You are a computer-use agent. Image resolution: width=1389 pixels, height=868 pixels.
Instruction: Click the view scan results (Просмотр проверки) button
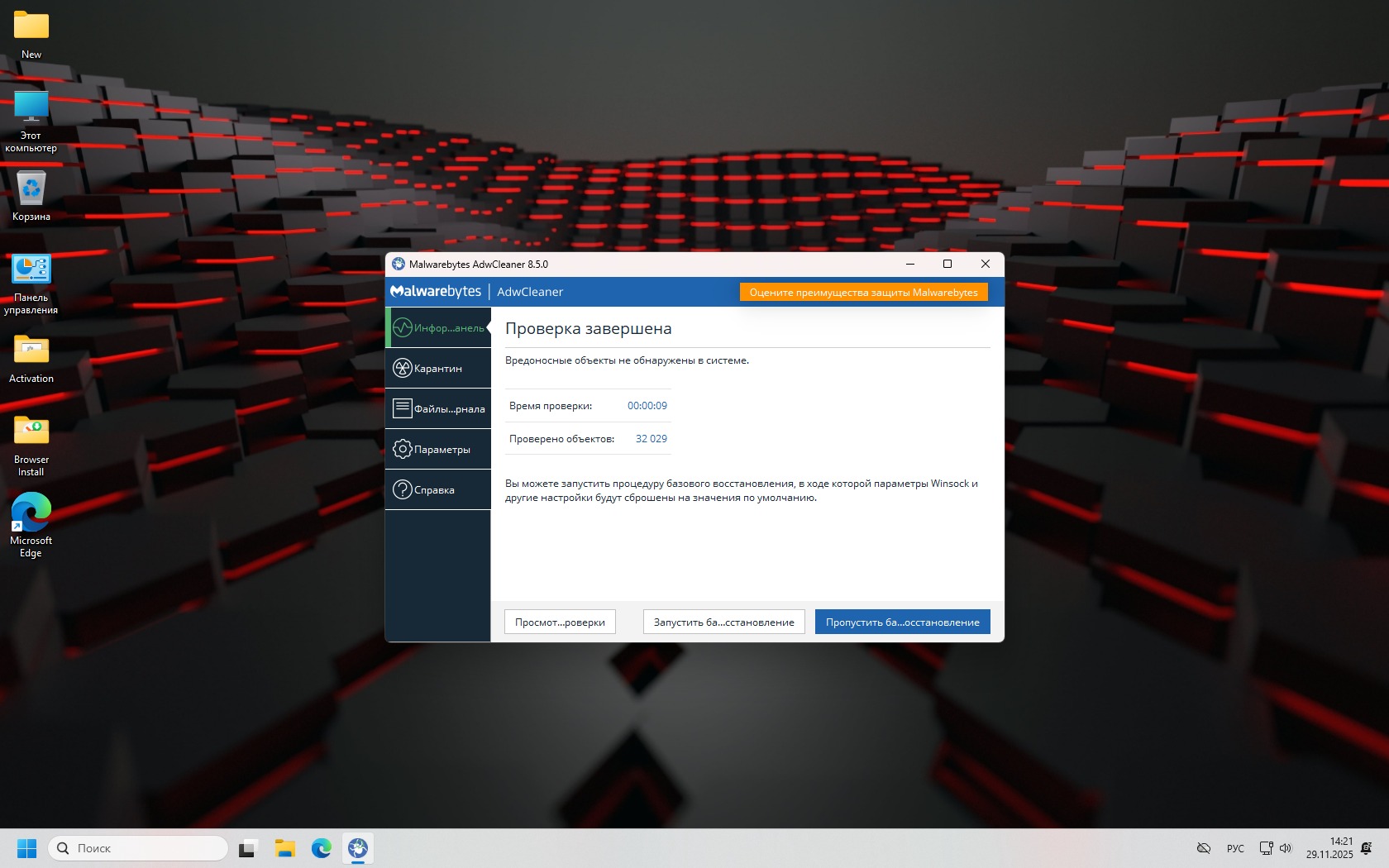tap(560, 622)
